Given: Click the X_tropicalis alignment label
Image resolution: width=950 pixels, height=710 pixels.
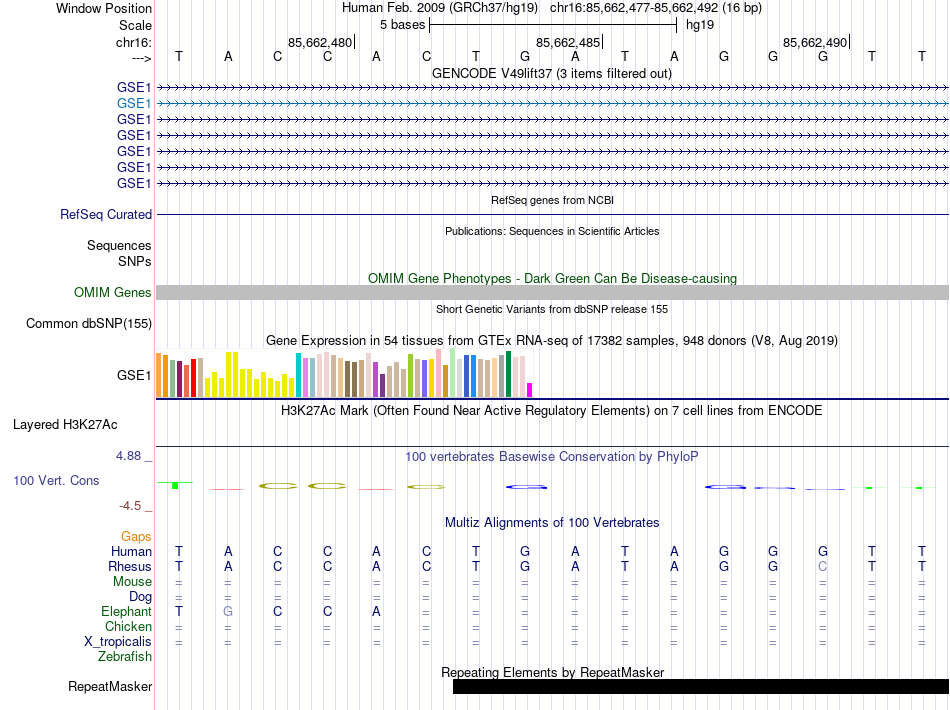Looking at the screenshot, I should coord(118,642).
